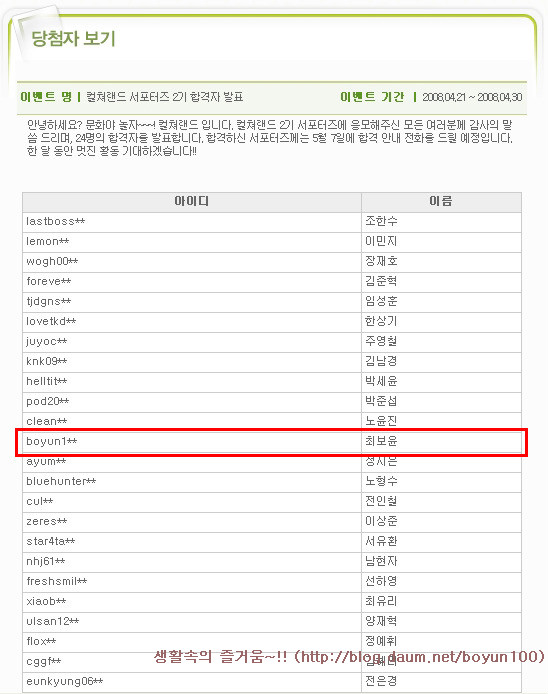Click the name 전인철
Screen dimensions: 548x694
tap(381, 501)
